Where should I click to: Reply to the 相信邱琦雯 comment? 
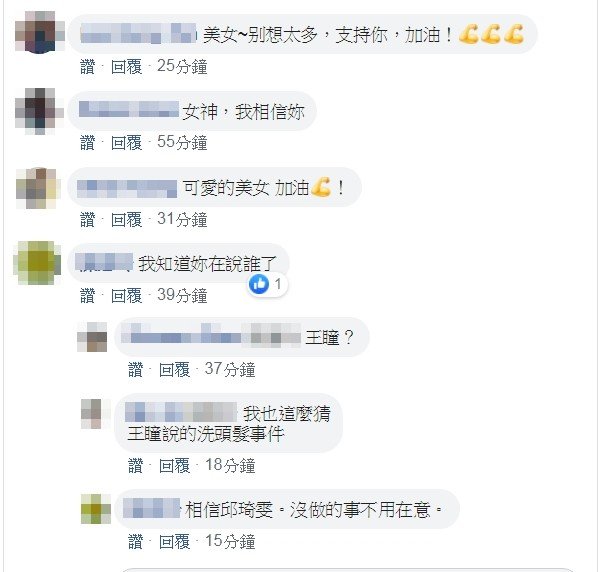coord(174,542)
